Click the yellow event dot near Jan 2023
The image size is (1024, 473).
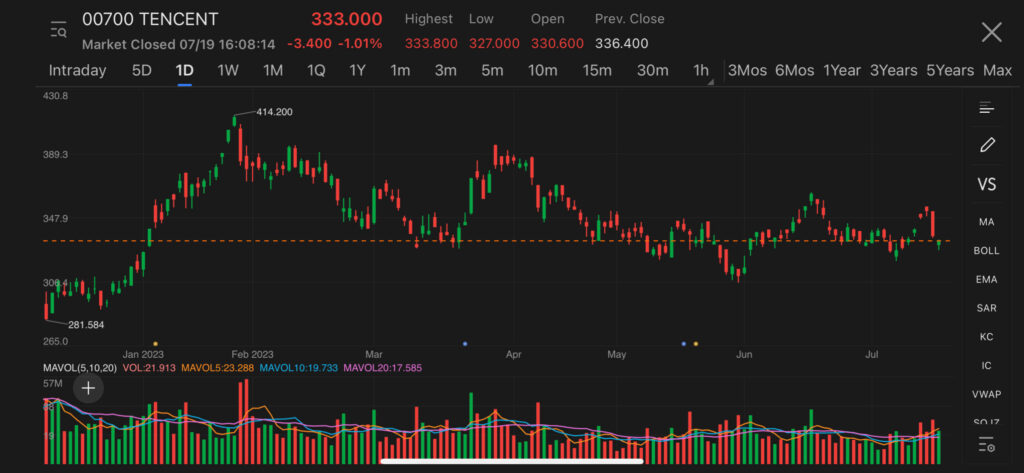coord(155,343)
